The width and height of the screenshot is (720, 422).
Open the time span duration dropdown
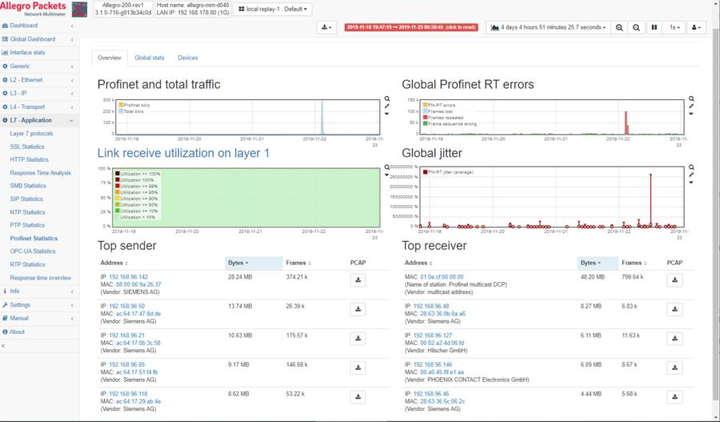[x=548, y=28]
